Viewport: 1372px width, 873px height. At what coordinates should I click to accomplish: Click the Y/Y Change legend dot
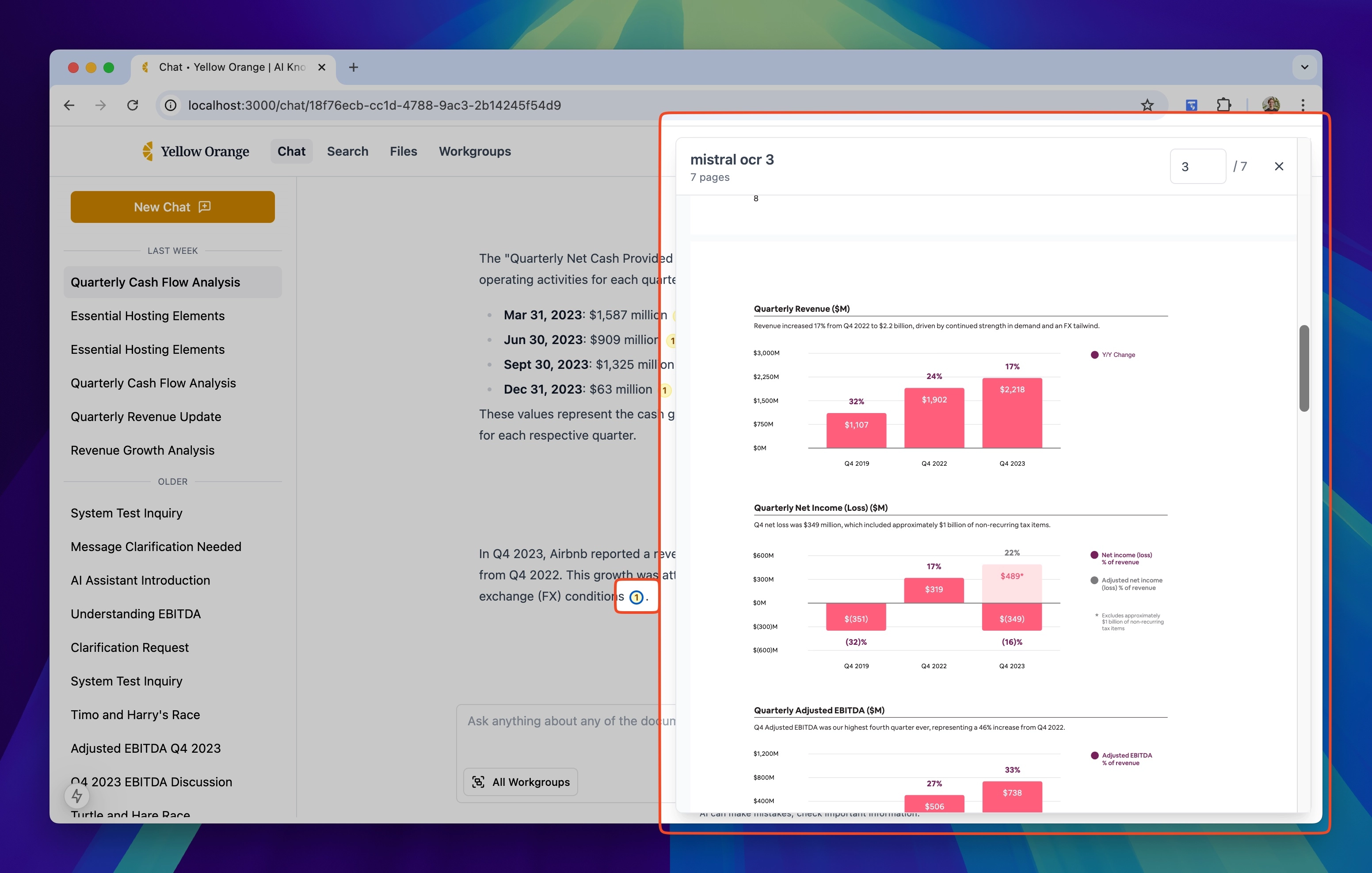(1094, 355)
